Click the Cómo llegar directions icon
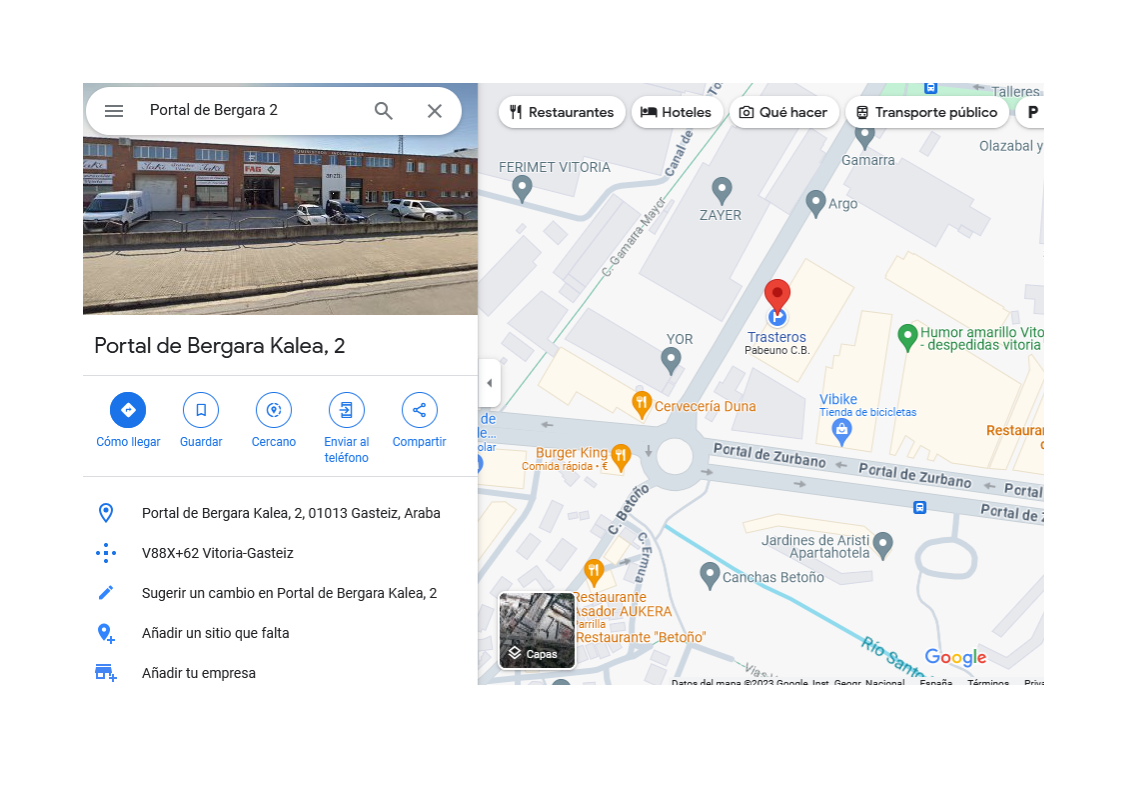This screenshot has width=1122, height=793. [x=128, y=410]
